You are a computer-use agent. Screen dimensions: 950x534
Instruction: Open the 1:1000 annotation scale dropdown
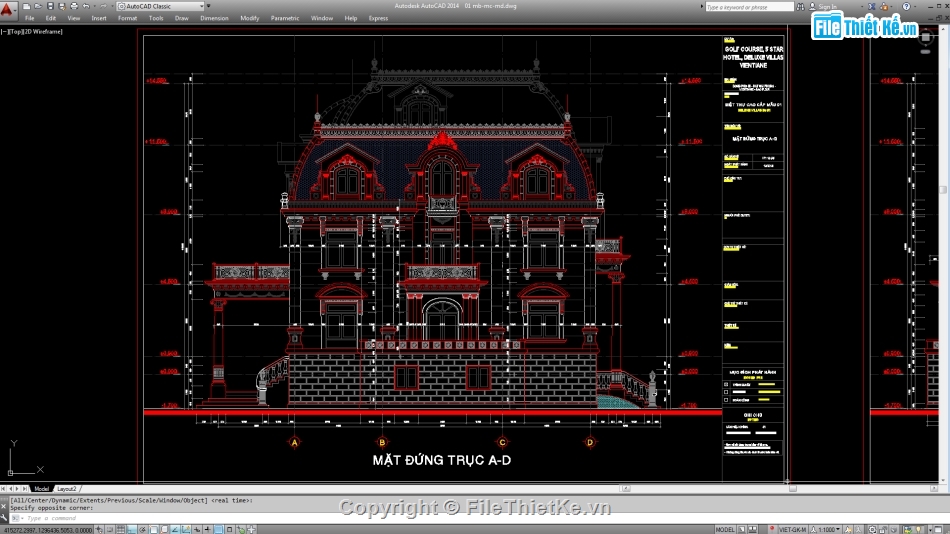pyautogui.click(x=827, y=530)
